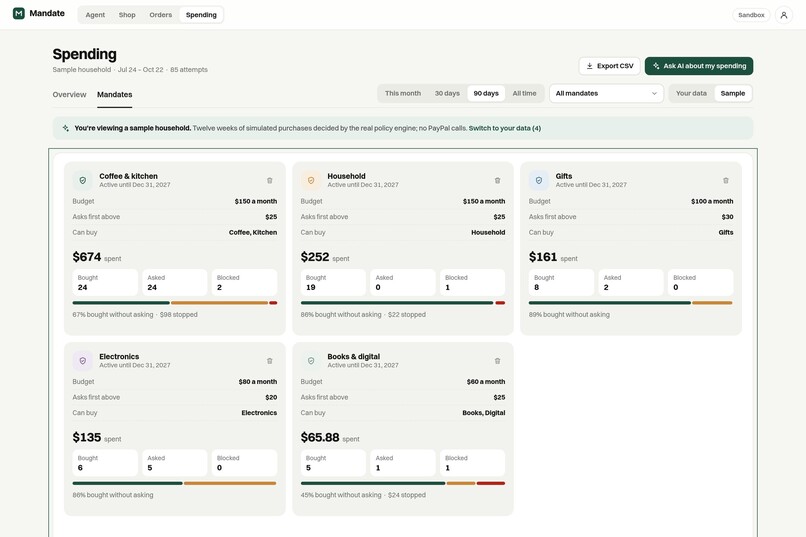Click the $60 a month budget value
This screenshot has height=537, width=806.
pos(486,382)
